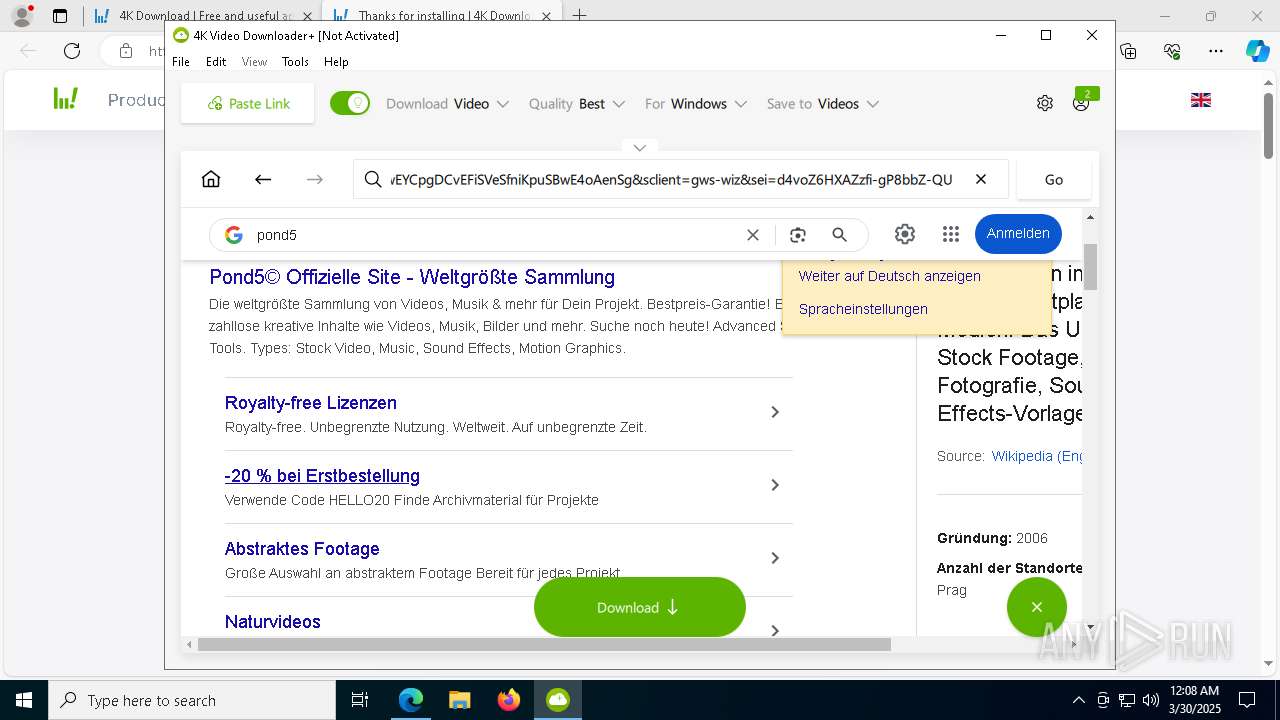Navigate forward in the in-app browser

(x=315, y=179)
